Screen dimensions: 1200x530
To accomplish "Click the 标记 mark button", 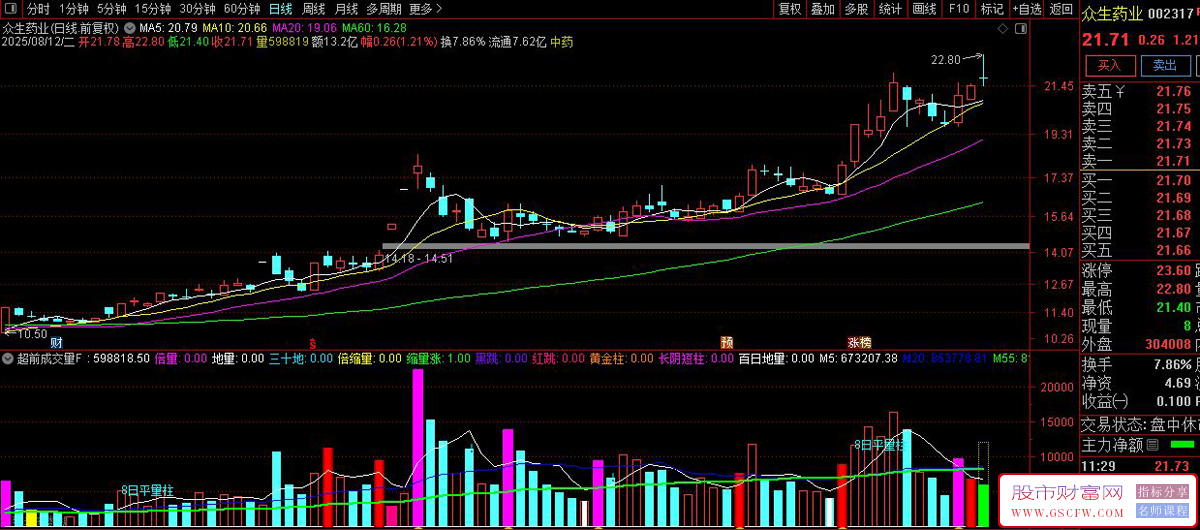I will click(992, 9).
